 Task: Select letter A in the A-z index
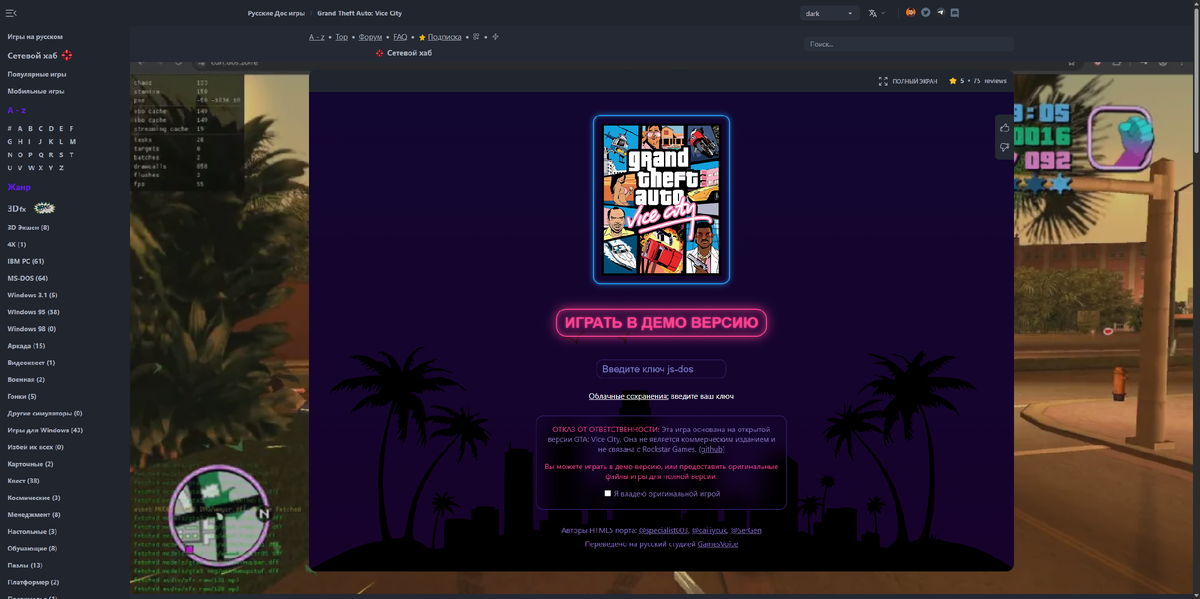click(20, 128)
